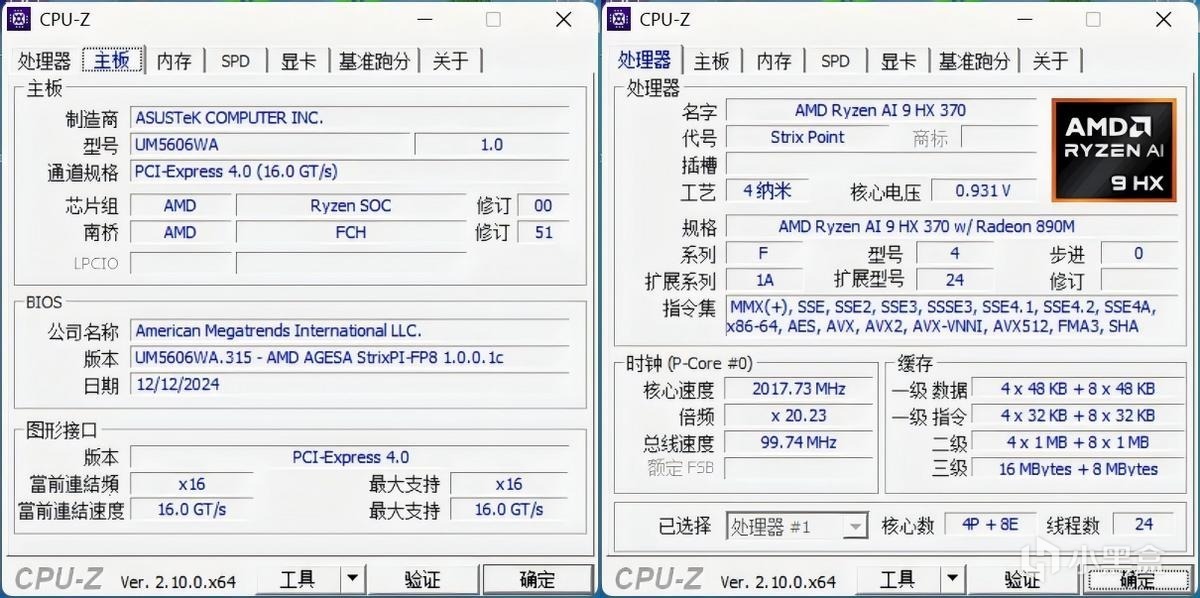Switch to 内存 tab in left window

[x=174, y=61]
